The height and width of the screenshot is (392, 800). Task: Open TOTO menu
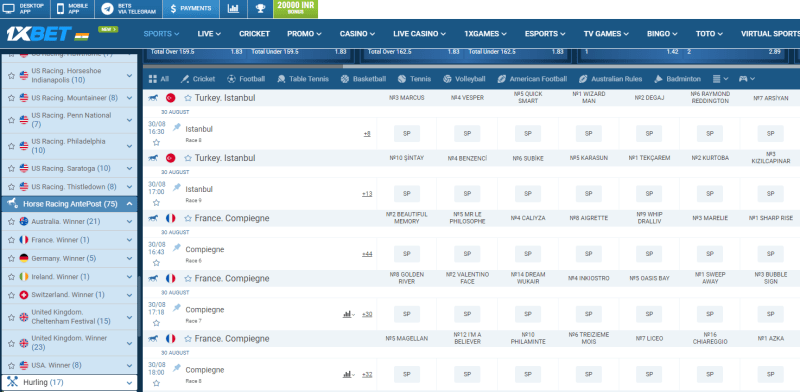coord(710,34)
